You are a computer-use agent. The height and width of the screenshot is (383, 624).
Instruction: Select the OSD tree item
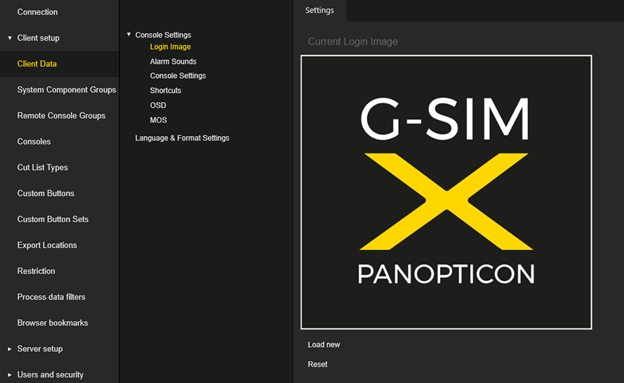pos(158,105)
